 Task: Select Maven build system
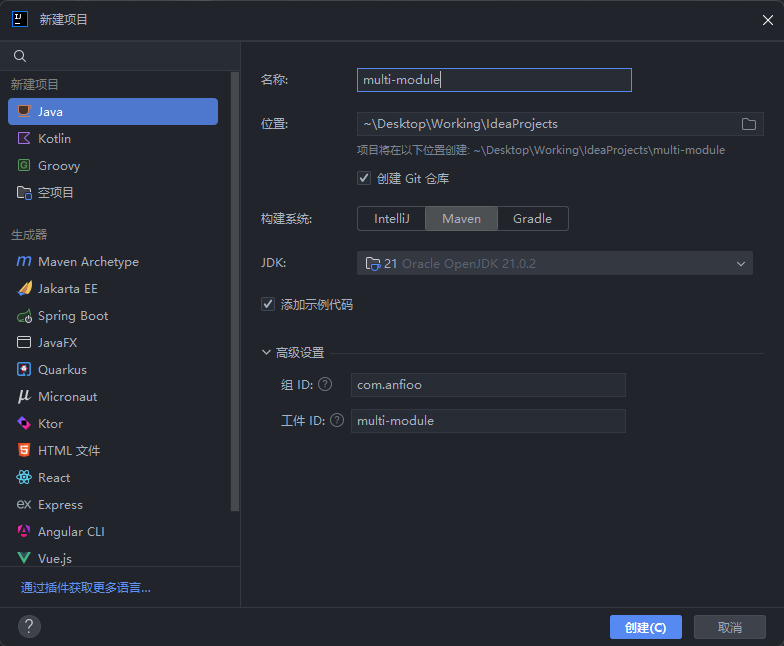(x=462, y=218)
